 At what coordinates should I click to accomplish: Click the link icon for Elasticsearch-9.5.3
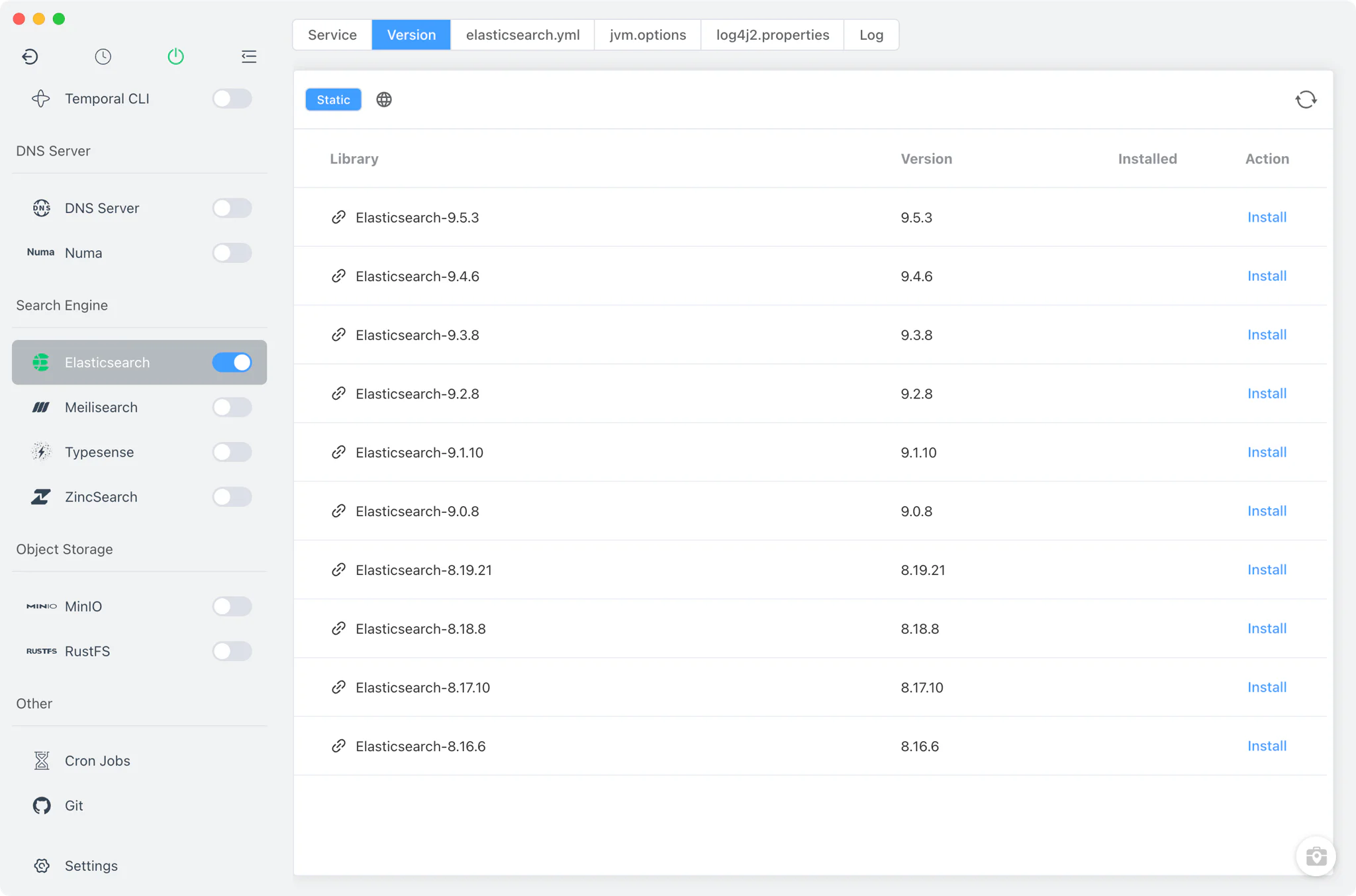point(338,217)
